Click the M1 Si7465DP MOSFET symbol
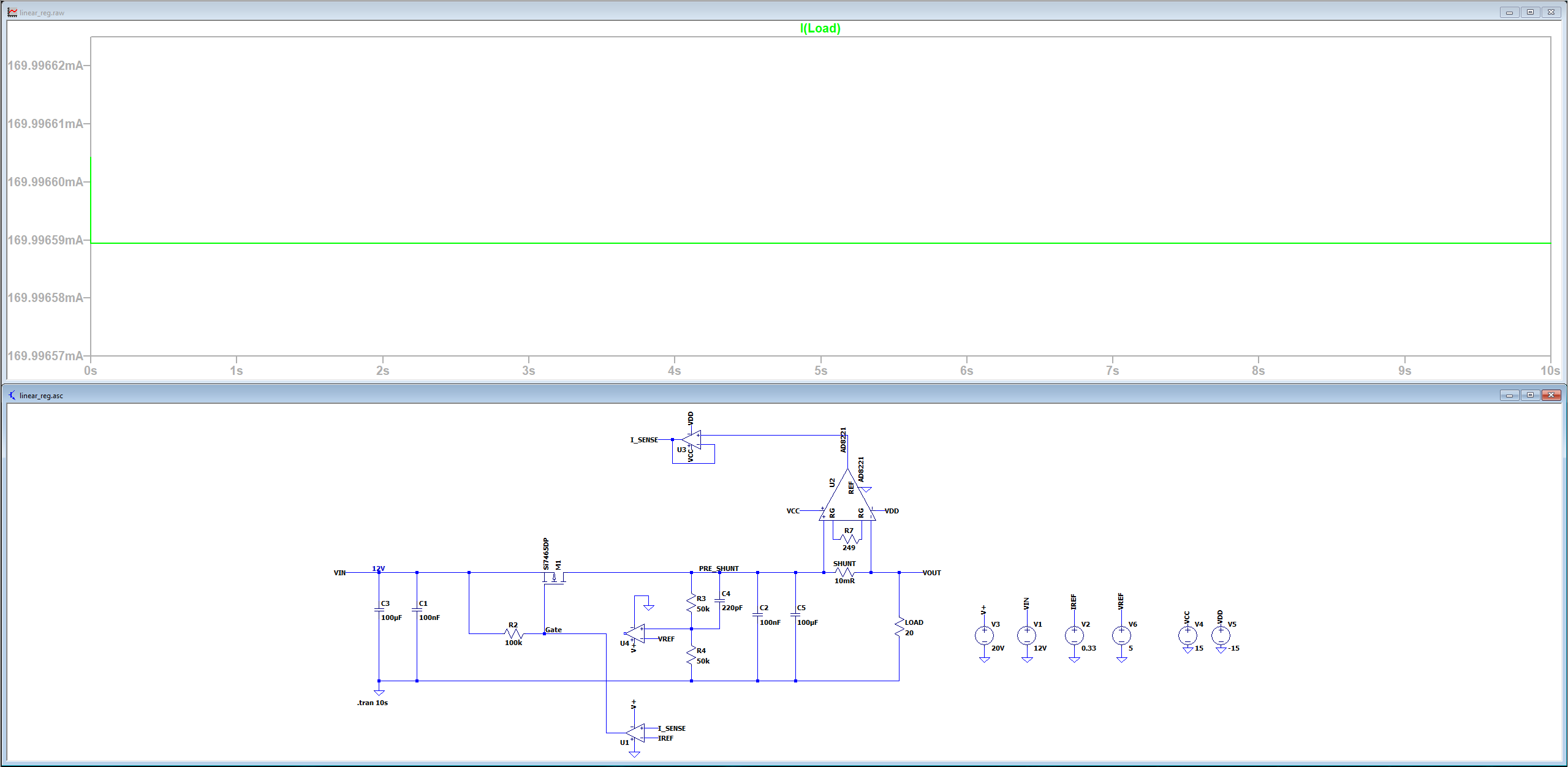The width and height of the screenshot is (1568, 767). pyautogui.click(x=554, y=578)
